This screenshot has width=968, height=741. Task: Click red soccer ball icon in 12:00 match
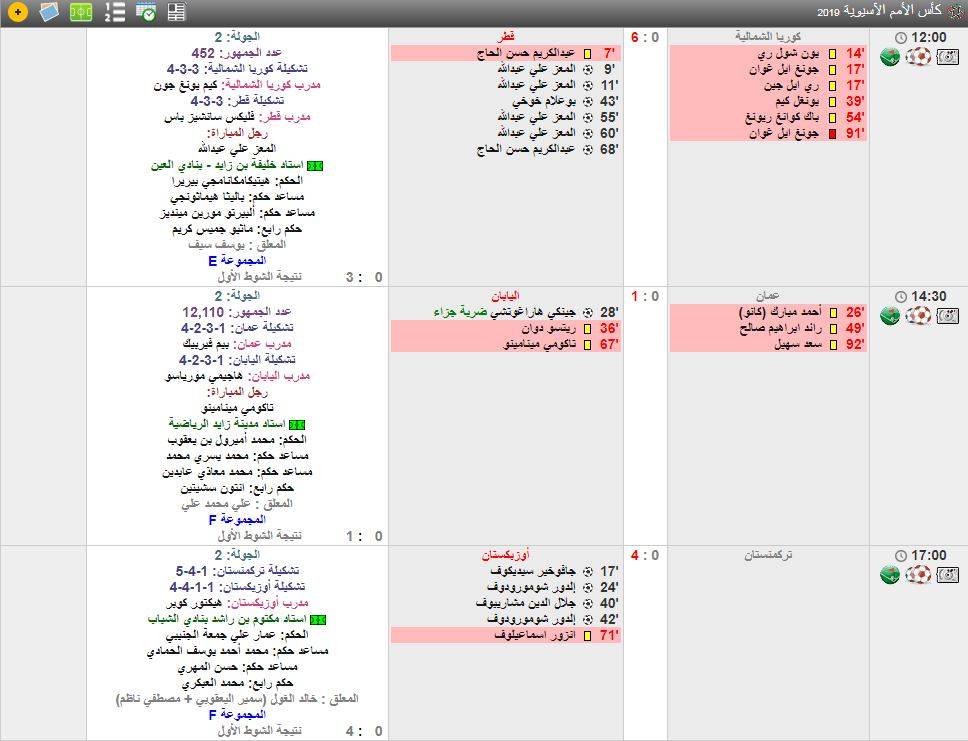pyautogui.click(x=918, y=57)
